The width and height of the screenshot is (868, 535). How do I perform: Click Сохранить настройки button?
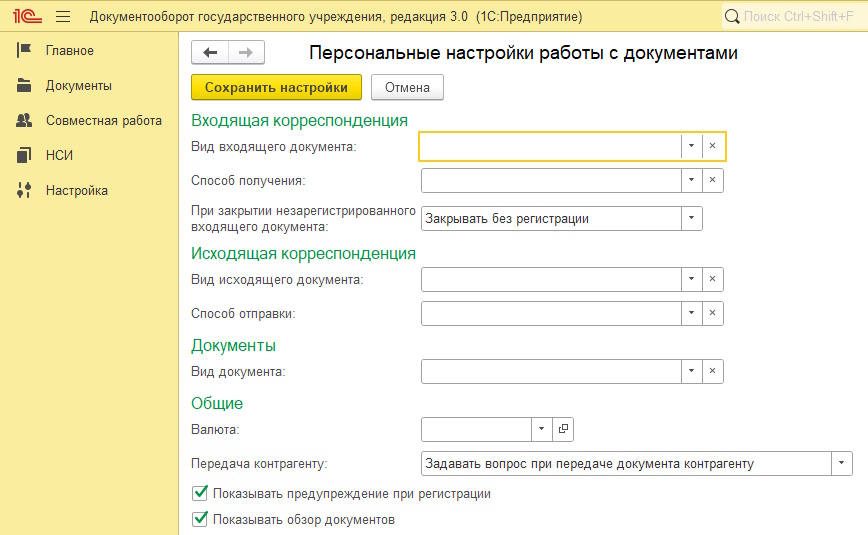pyautogui.click(x=276, y=88)
